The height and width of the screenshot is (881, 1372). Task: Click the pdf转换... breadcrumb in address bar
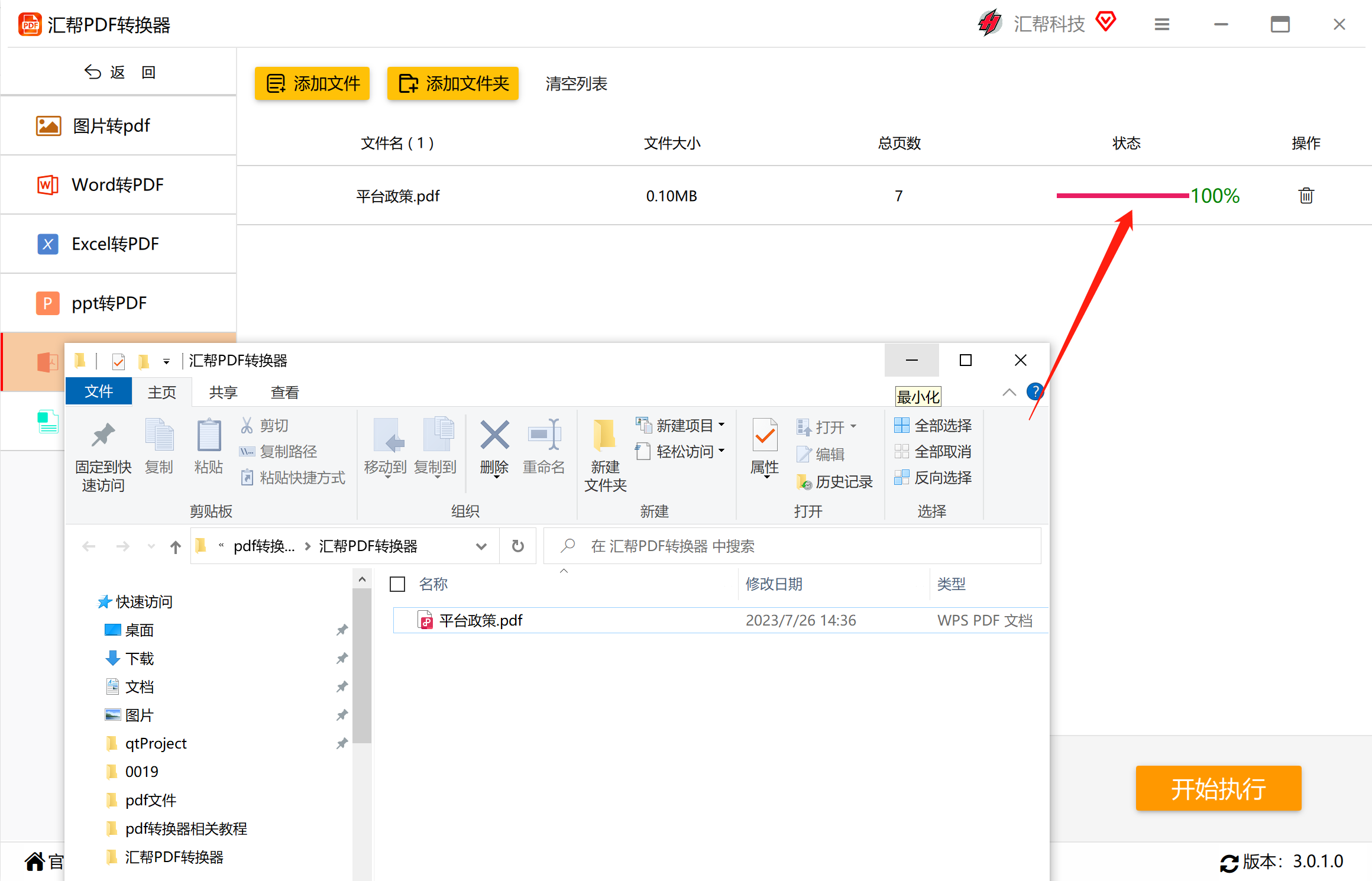(264, 546)
